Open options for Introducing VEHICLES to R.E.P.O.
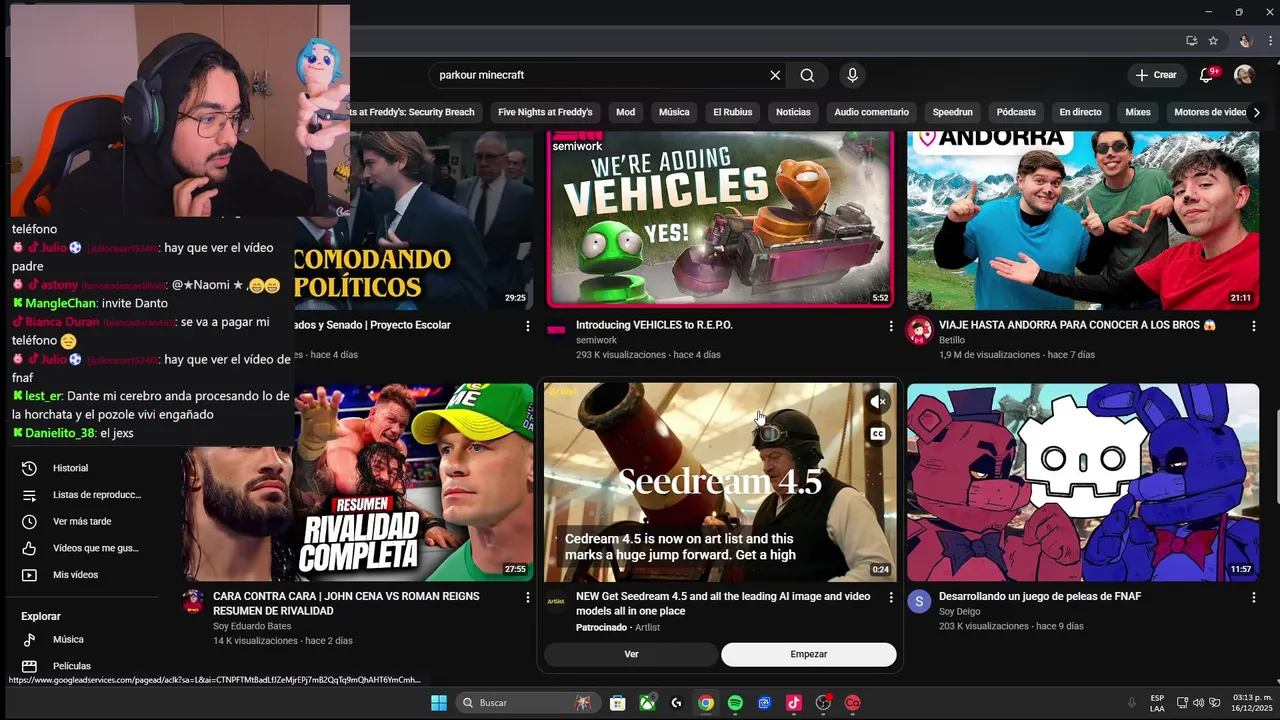 891,326
